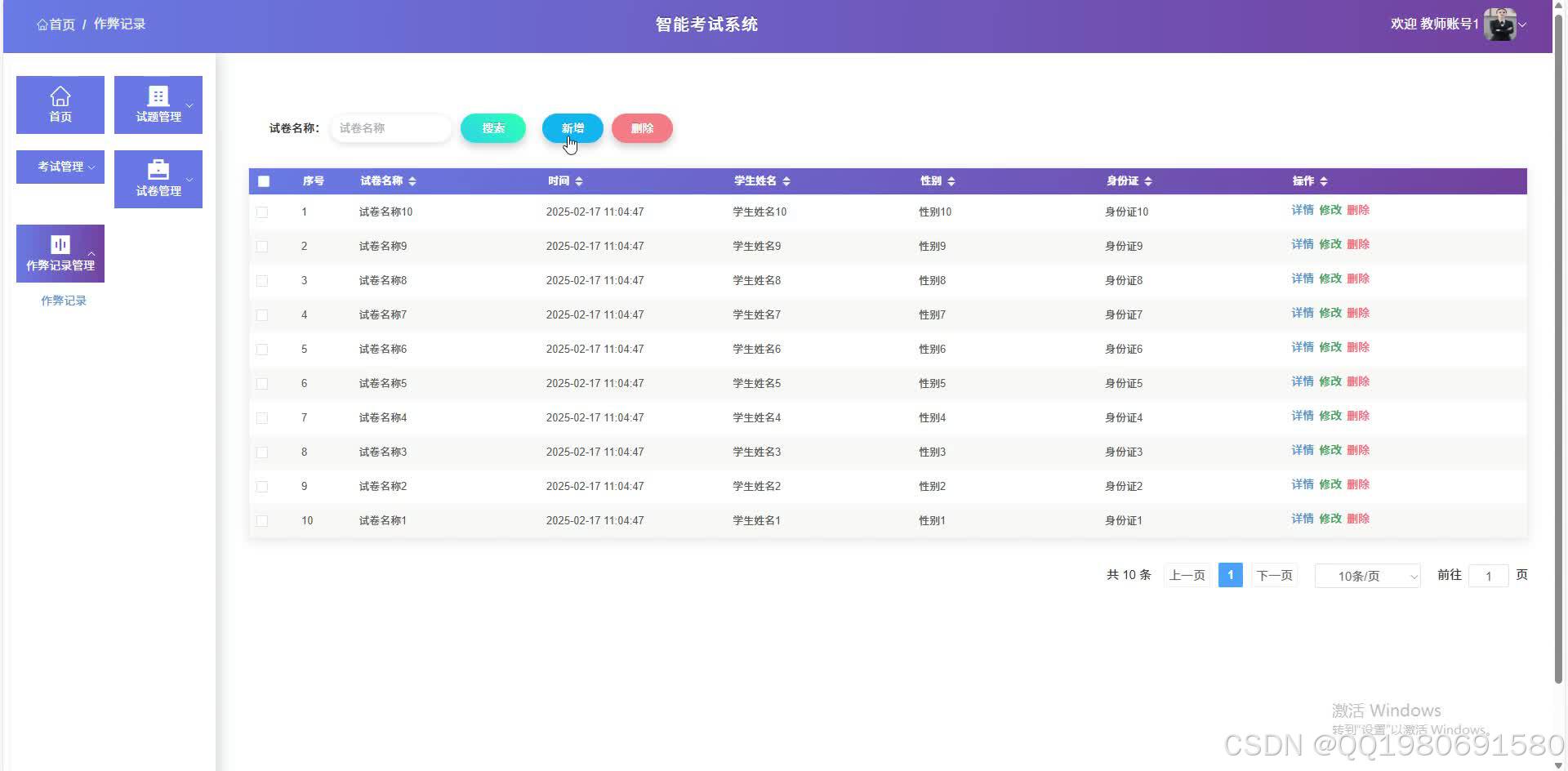Click the user avatar picture
1568x771 pixels.
1499,25
